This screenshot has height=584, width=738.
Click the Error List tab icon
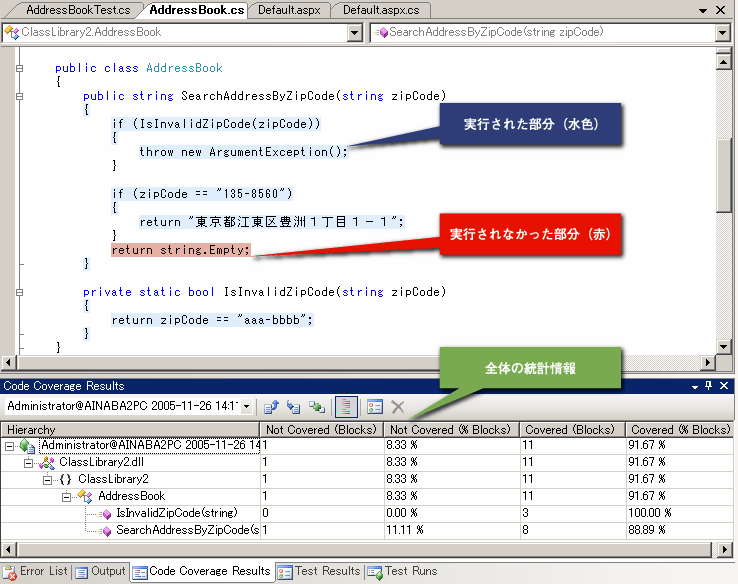(x=9, y=573)
